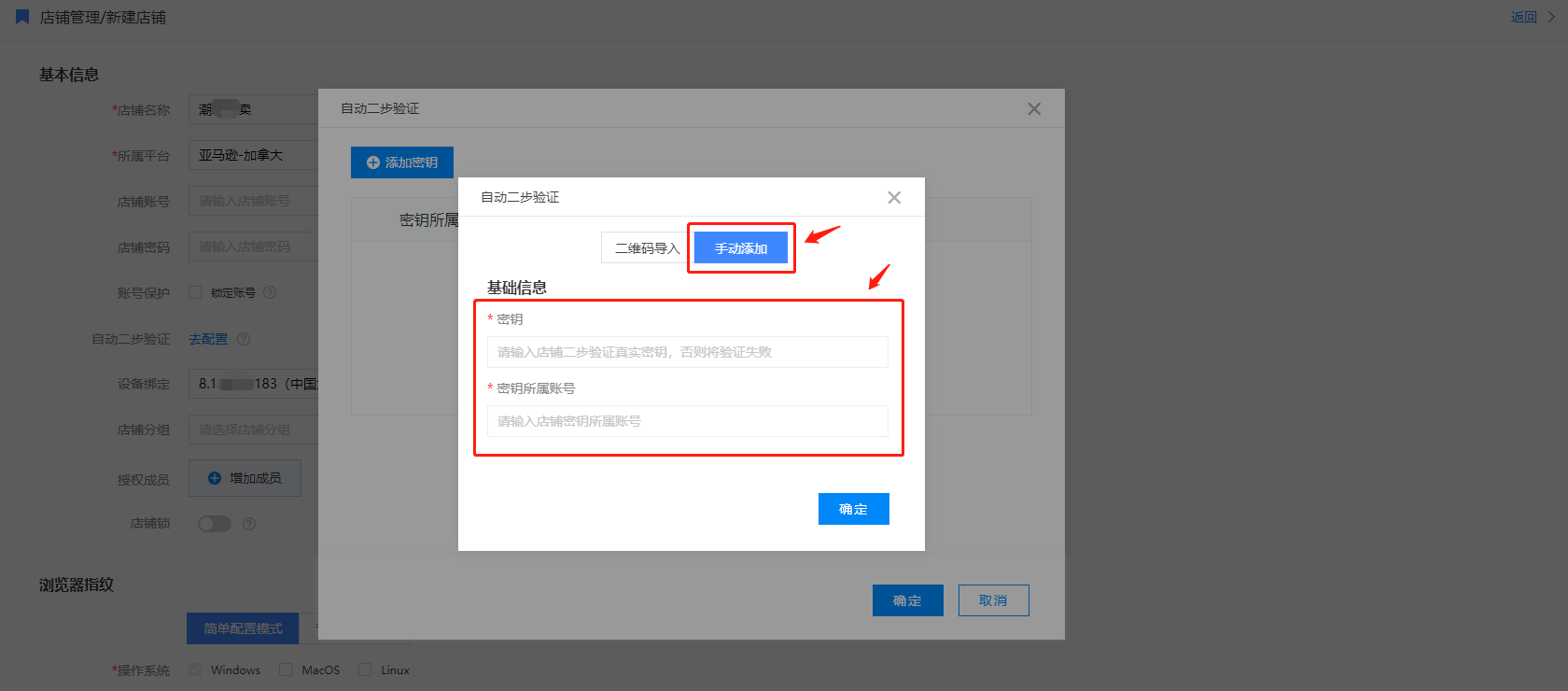The image size is (1568, 691).
Task: Open the 所属平台 dropdown showing 亚马逊-加拿大
Action: (x=254, y=155)
